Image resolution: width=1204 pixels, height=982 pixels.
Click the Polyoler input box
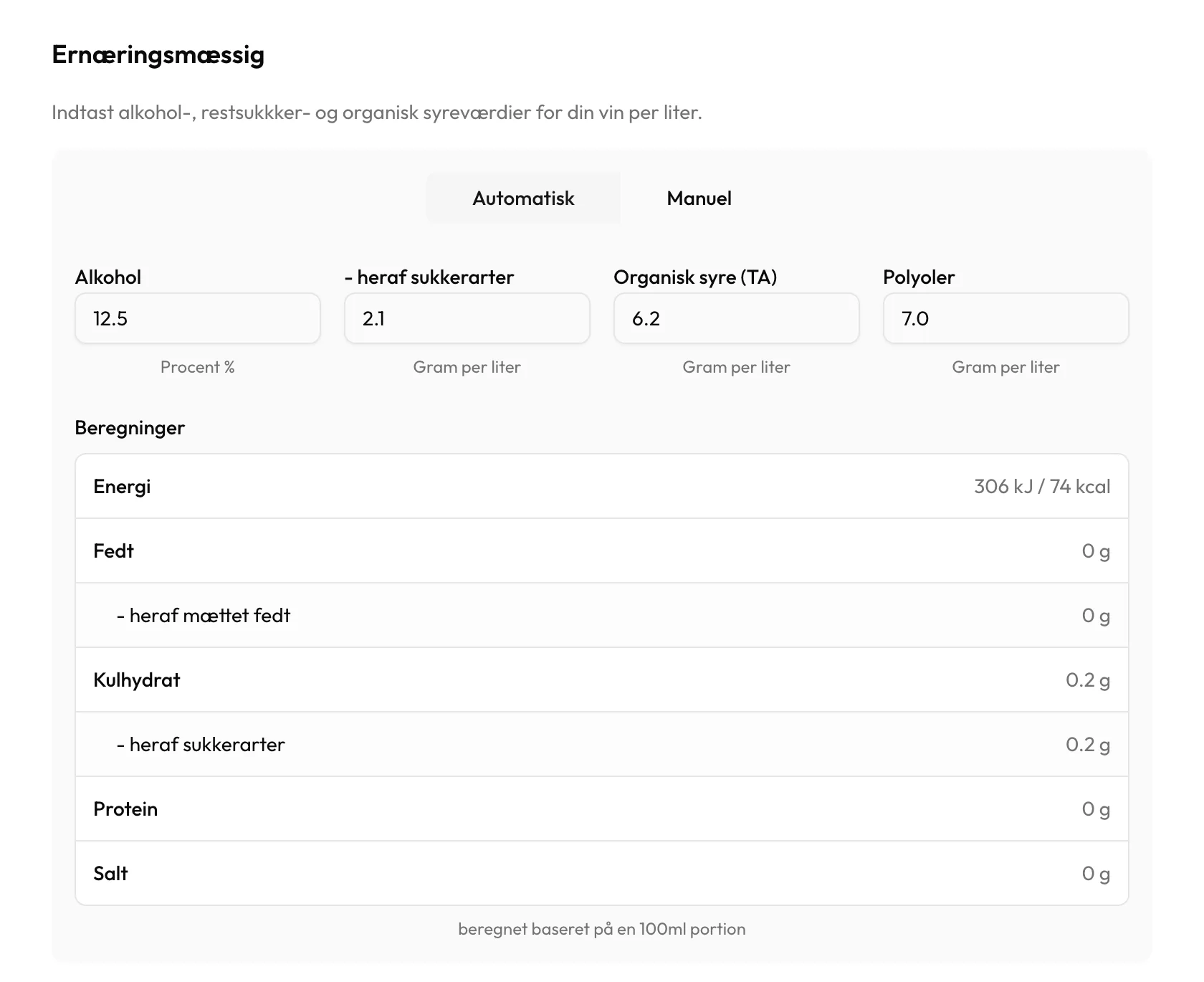point(1006,318)
